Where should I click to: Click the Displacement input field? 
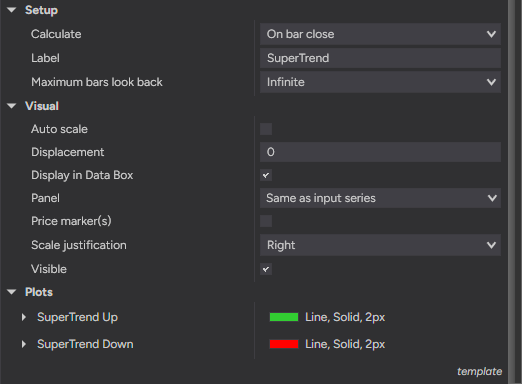[380, 152]
